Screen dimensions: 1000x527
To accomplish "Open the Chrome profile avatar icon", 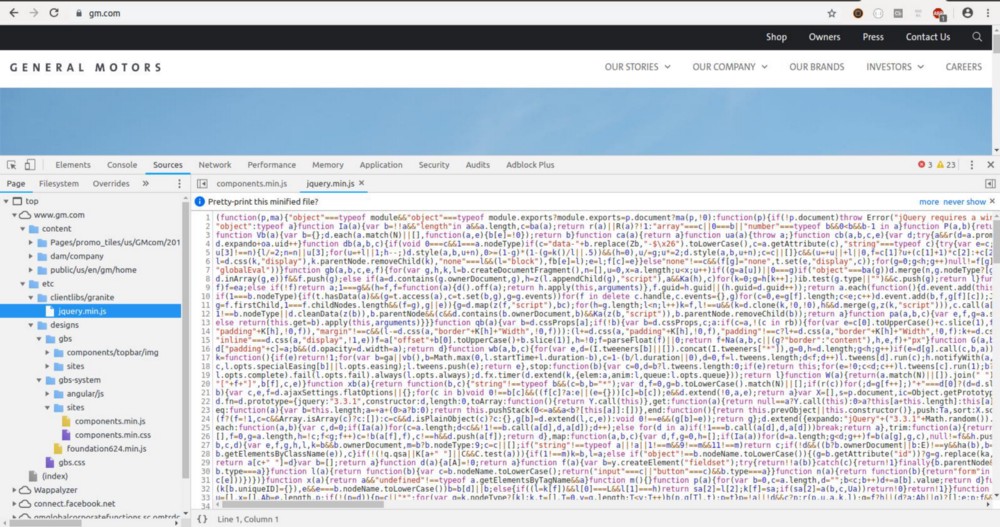I will (967, 13).
